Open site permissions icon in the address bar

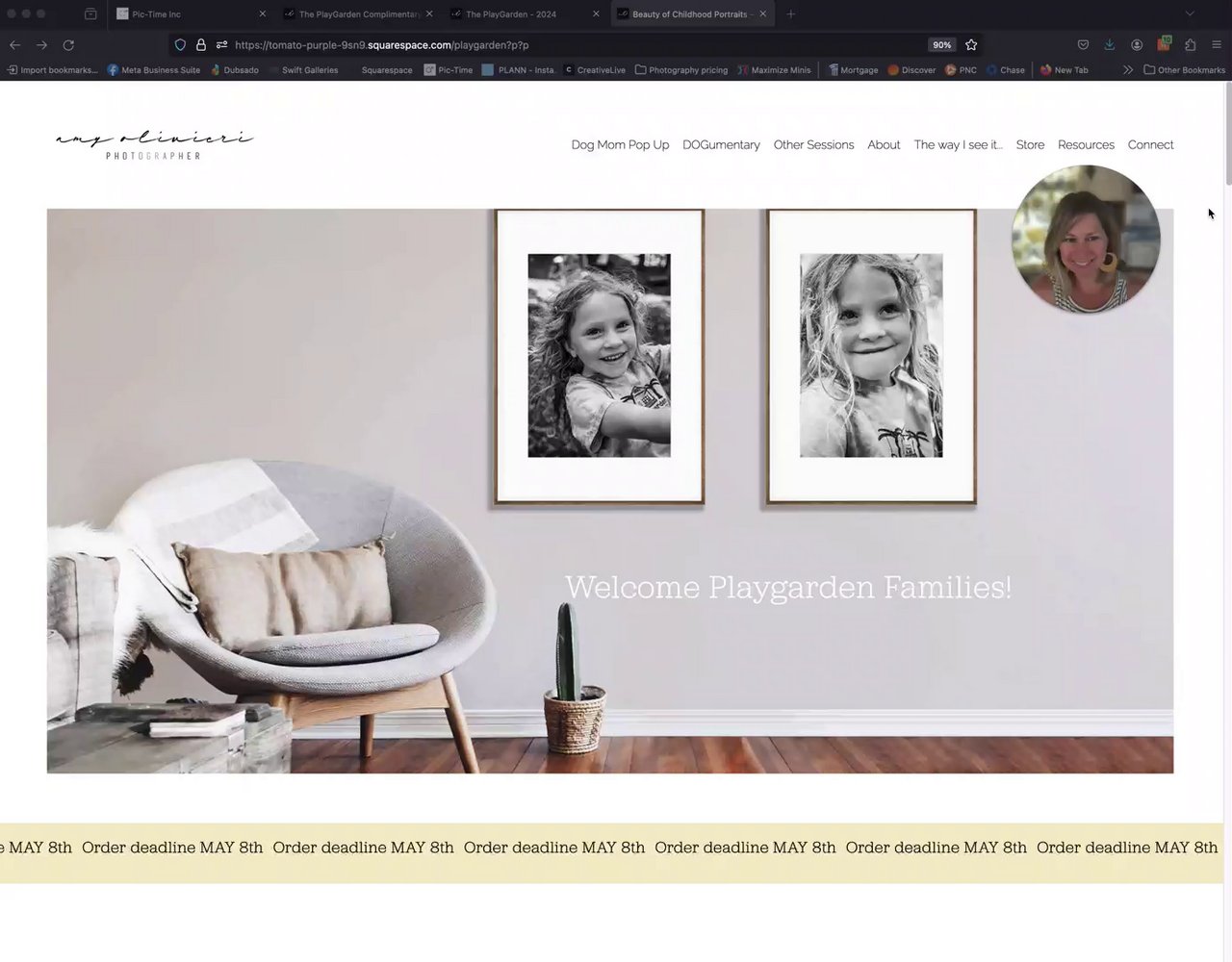point(222,45)
